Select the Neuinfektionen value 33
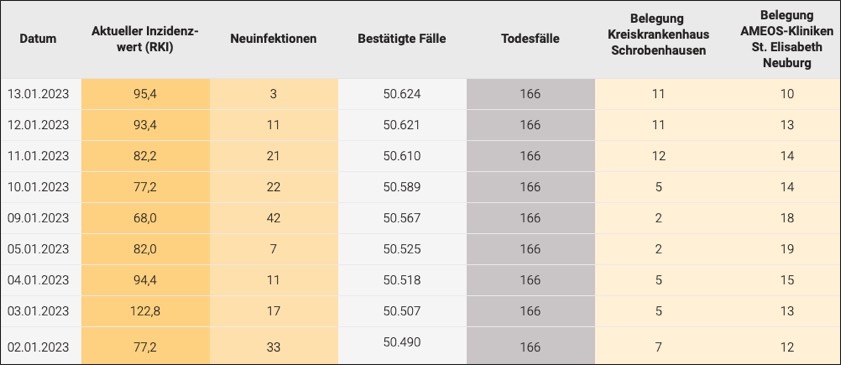 [x=274, y=347]
